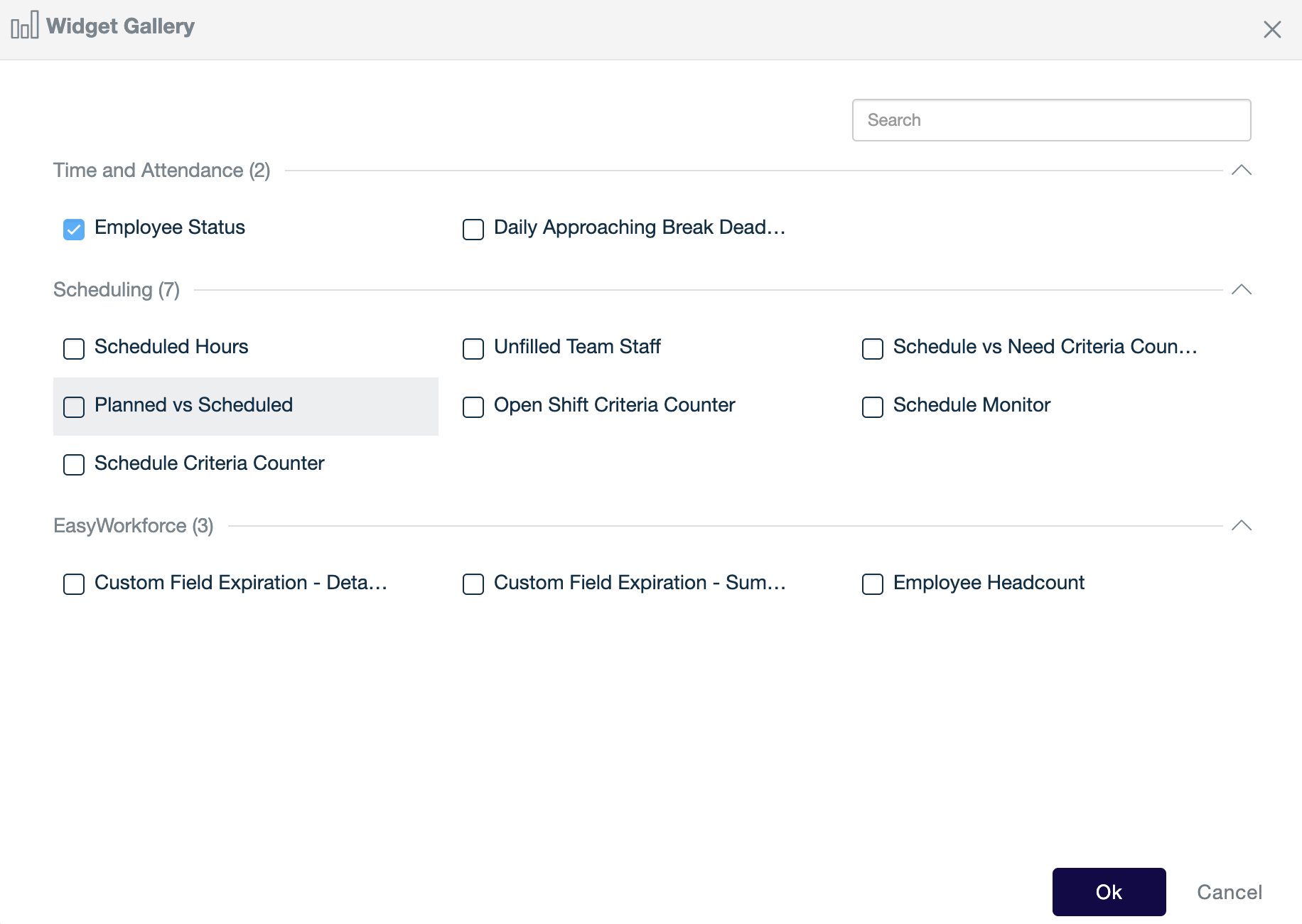Viewport: 1302px width, 924px height.
Task: Uncheck the Employee Status widget
Action: coord(74,229)
